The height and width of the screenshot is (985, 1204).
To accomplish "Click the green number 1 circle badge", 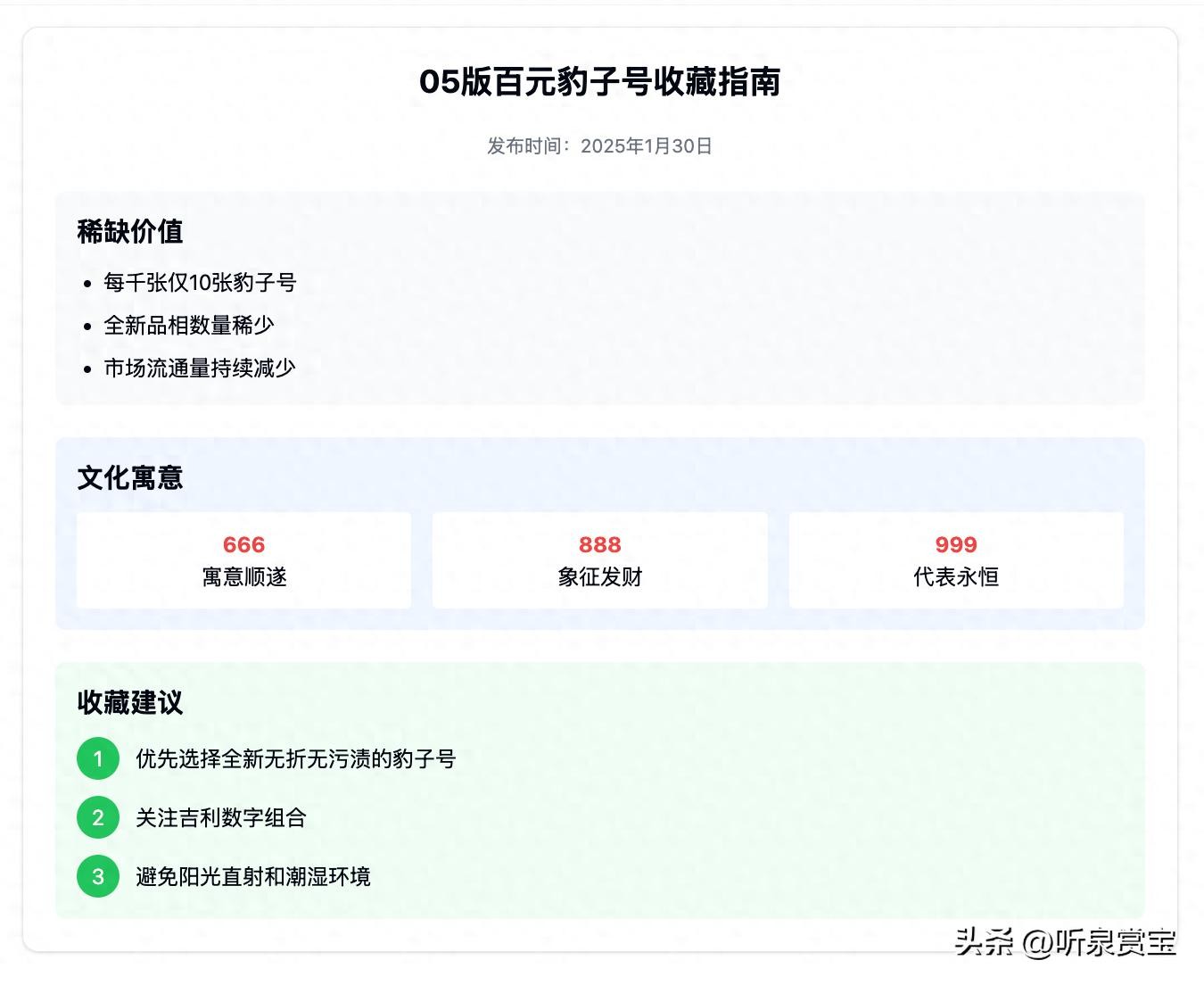I will (x=98, y=759).
